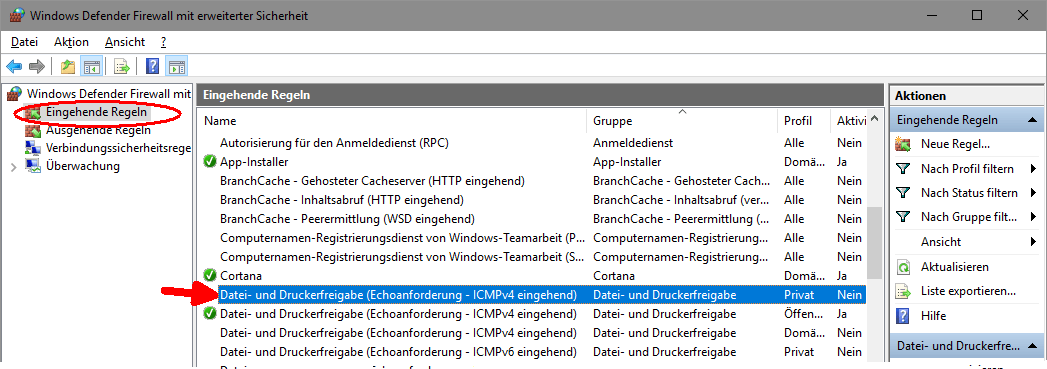Click the Ausgehende Regeln tree icon

coord(33,131)
